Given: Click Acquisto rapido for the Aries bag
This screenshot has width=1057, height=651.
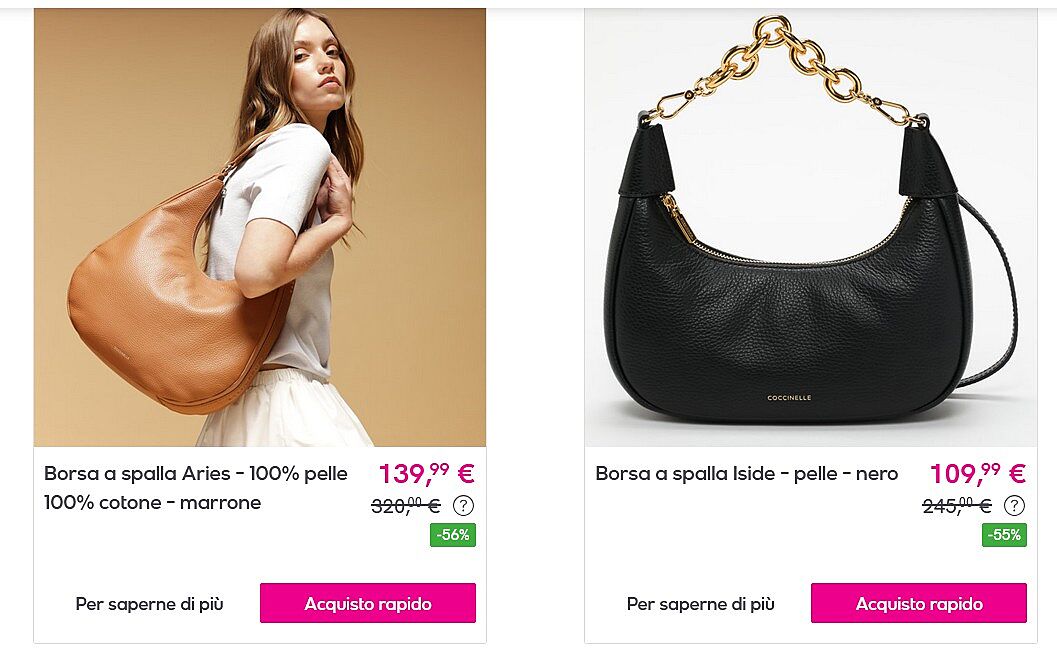Looking at the screenshot, I should tap(368, 603).
